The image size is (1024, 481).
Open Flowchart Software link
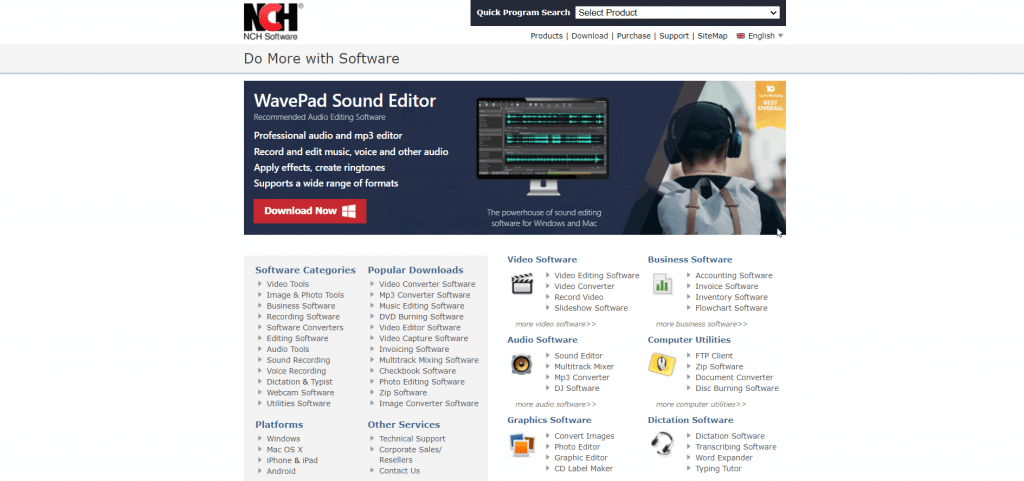[x=731, y=308]
